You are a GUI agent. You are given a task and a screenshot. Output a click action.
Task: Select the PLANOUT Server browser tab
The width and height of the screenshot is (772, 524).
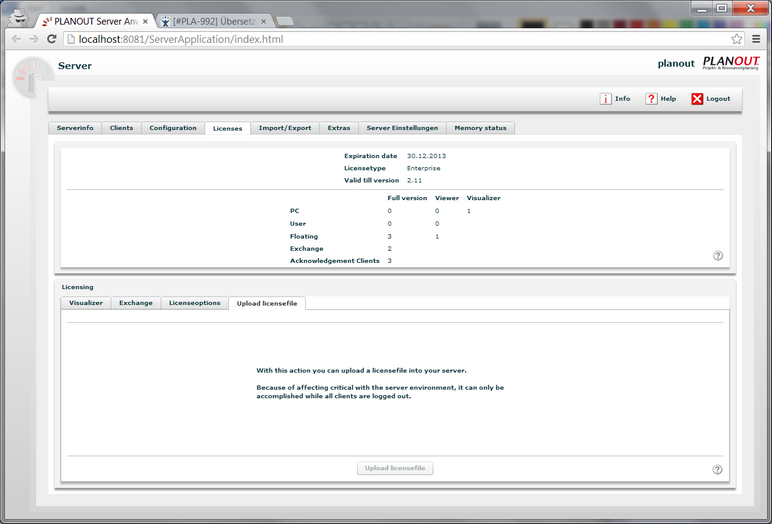click(95, 22)
